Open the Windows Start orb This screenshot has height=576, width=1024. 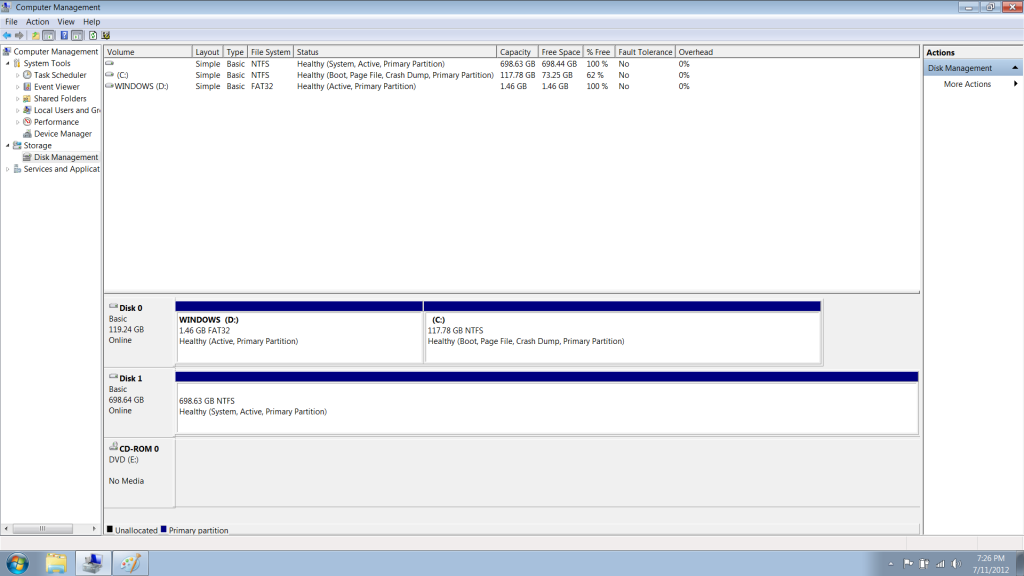18,563
